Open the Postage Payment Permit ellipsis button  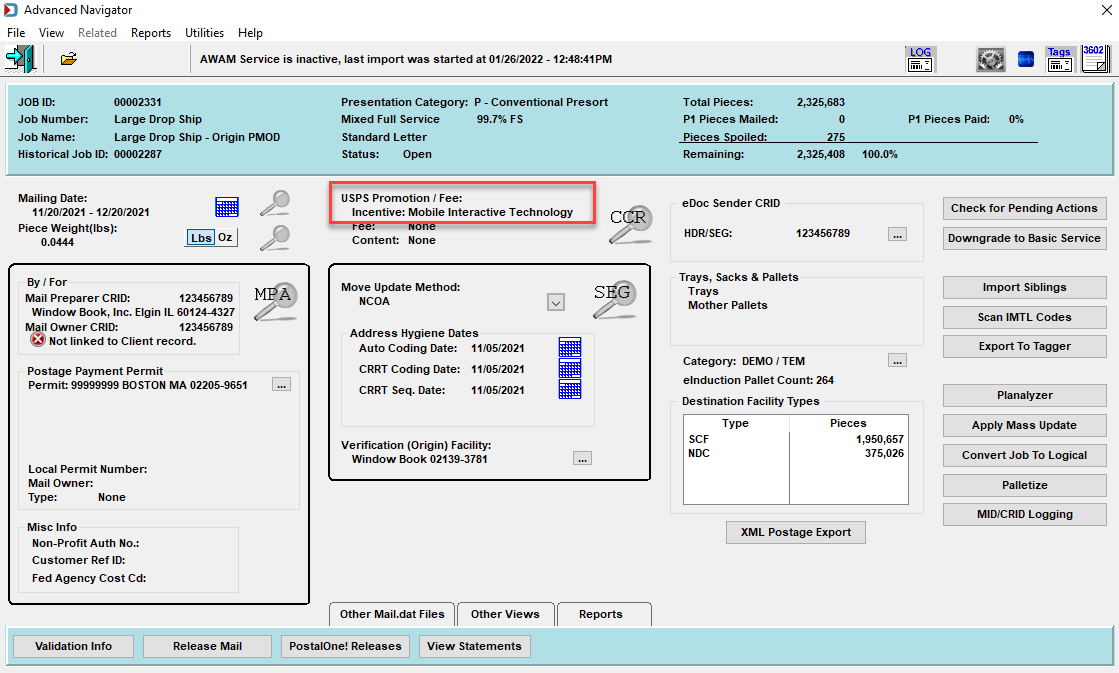(282, 385)
